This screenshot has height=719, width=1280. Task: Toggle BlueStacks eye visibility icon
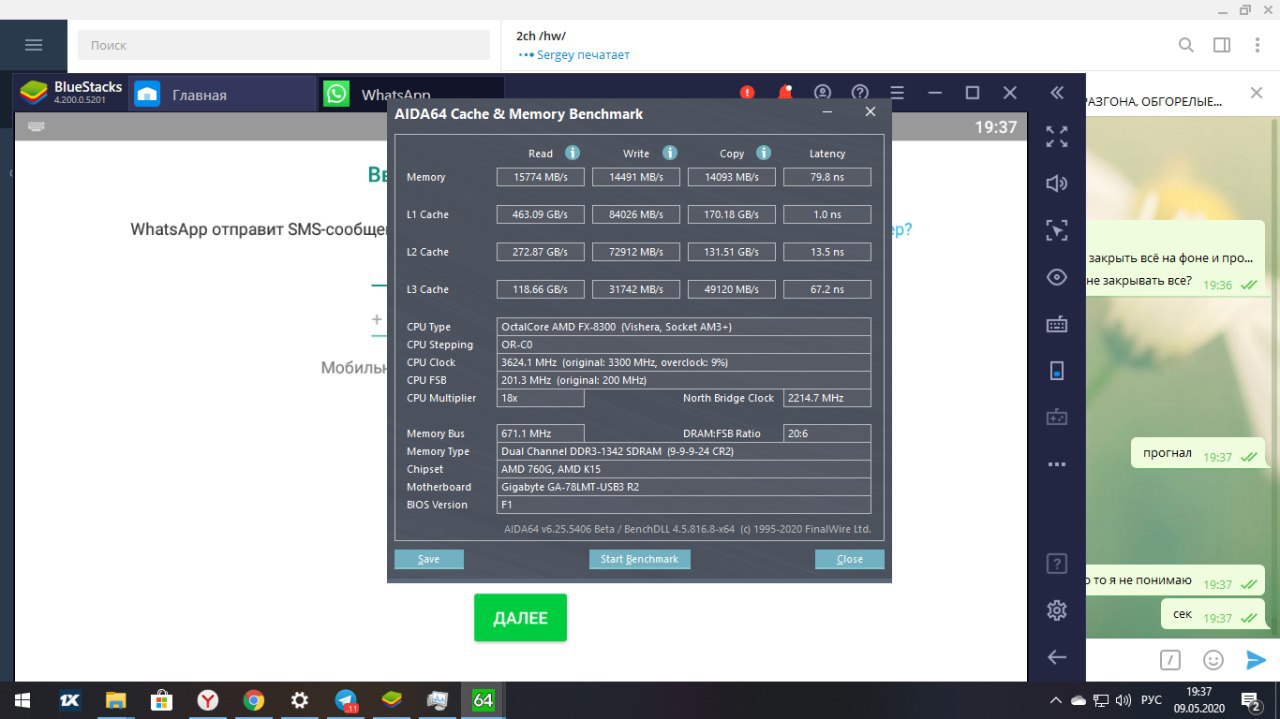(1057, 277)
